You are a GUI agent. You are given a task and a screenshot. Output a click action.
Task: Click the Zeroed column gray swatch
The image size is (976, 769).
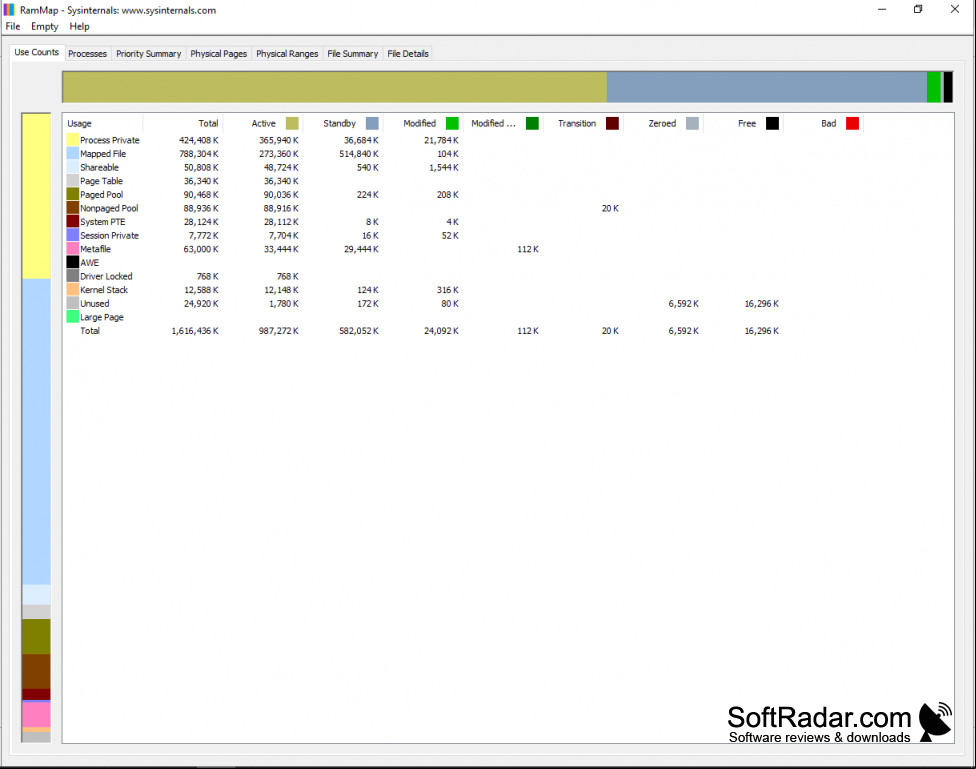(x=692, y=123)
